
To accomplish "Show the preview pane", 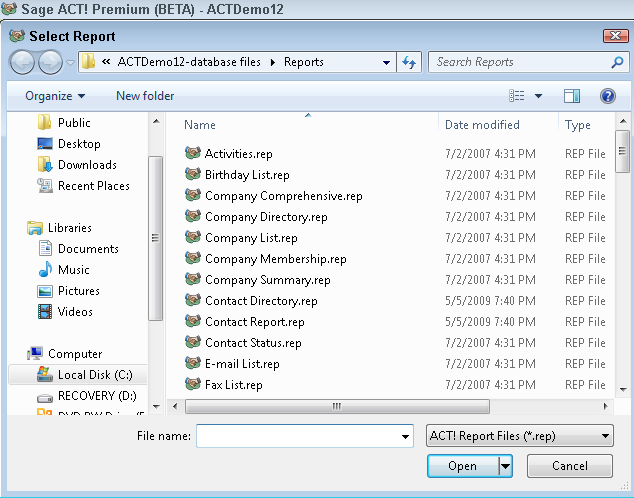I will point(572,96).
